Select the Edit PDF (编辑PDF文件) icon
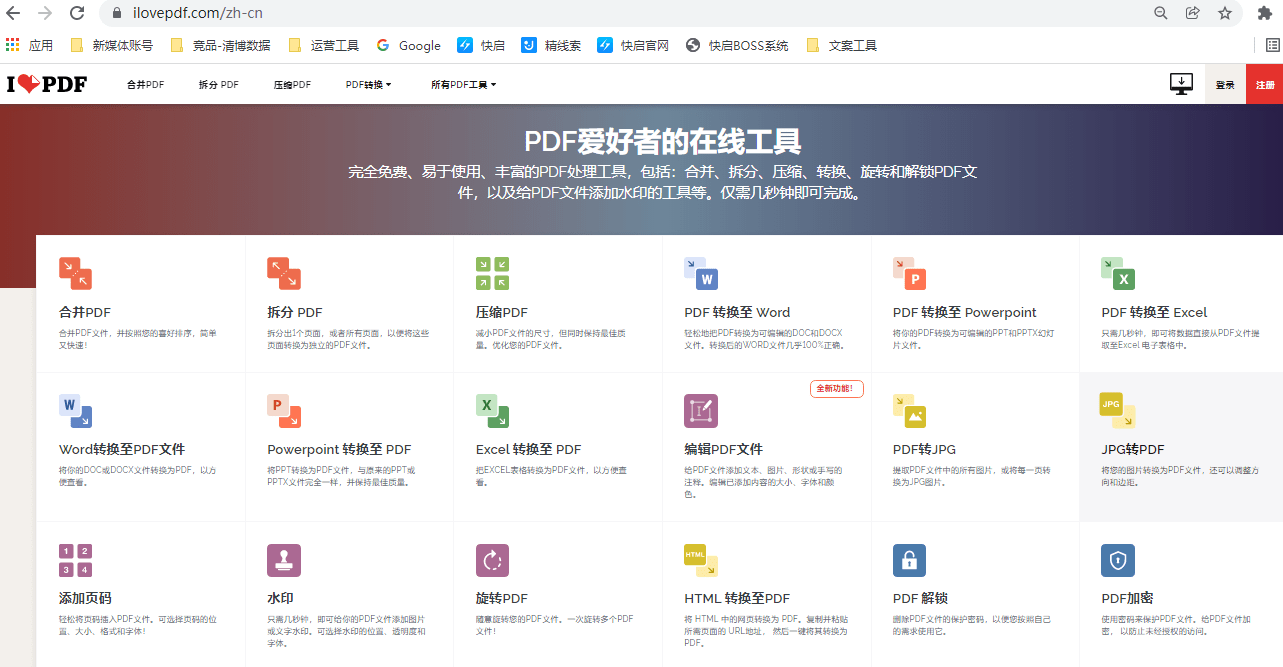This screenshot has width=1283, height=667. coord(701,411)
